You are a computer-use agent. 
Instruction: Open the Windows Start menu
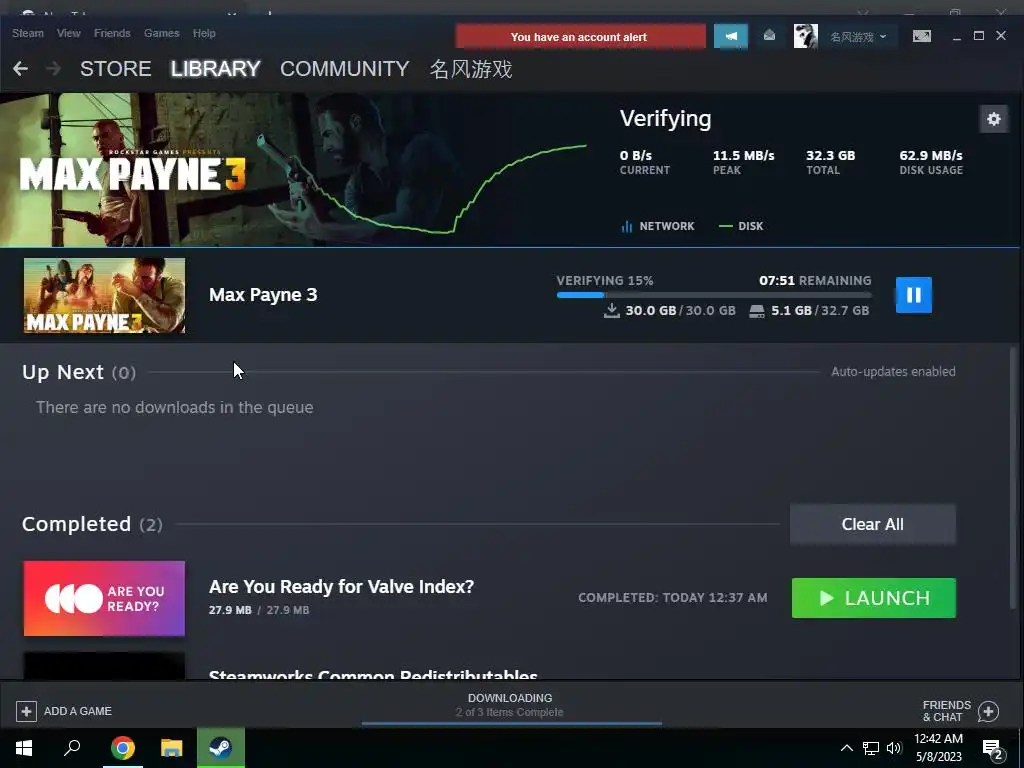pos(24,748)
